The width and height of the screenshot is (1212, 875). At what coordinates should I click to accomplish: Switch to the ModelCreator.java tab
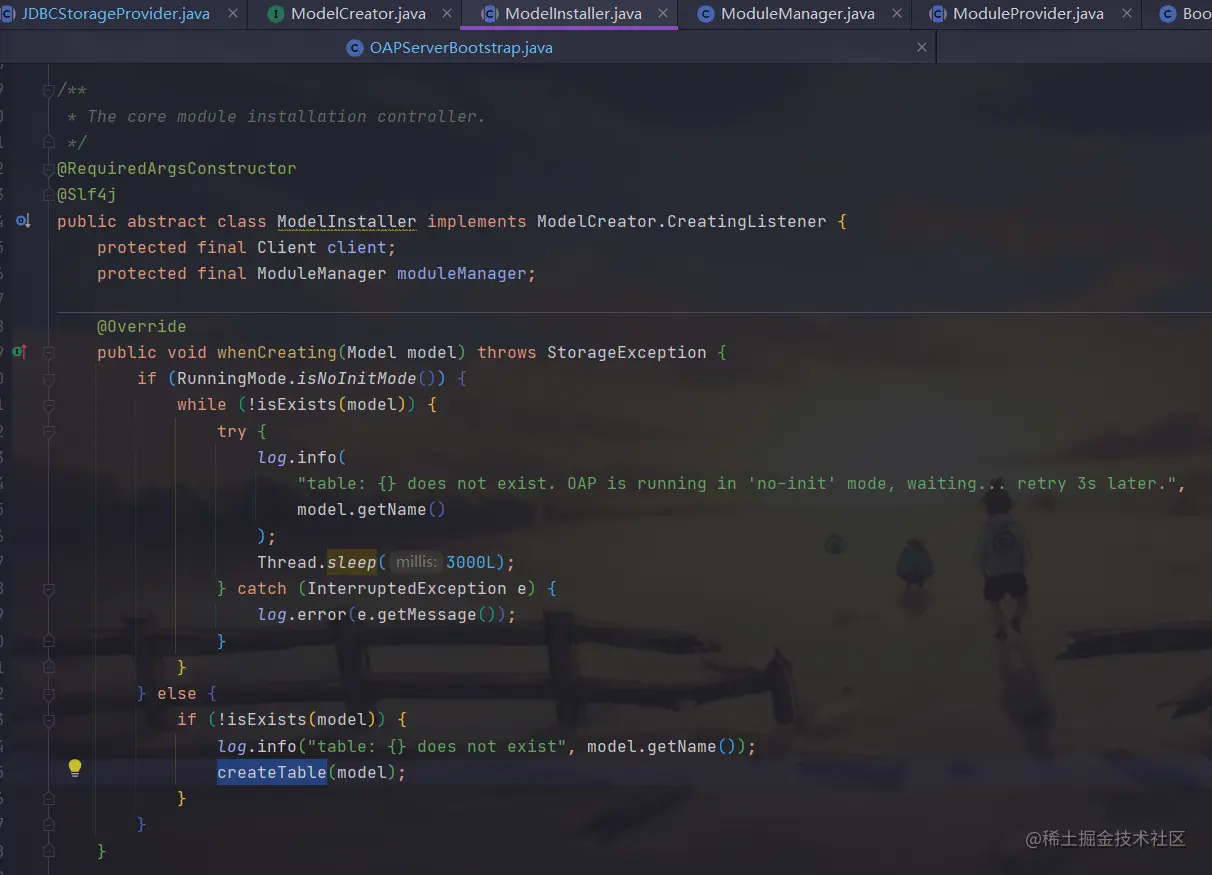358,14
